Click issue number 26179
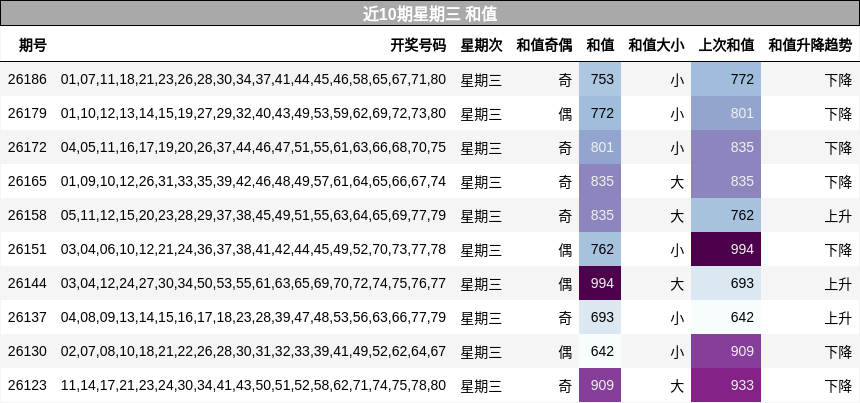The height and width of the screenshot is (403, 860). pyautogui.click(x=27, y=113)
